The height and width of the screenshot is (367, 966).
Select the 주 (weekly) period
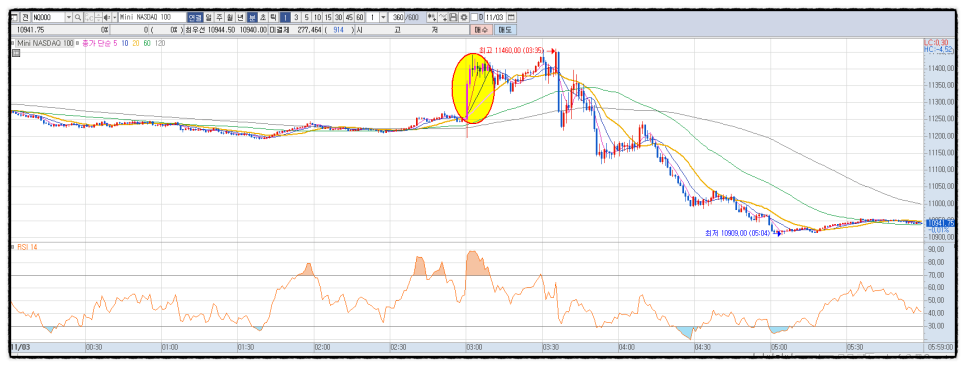click(219, 17)
